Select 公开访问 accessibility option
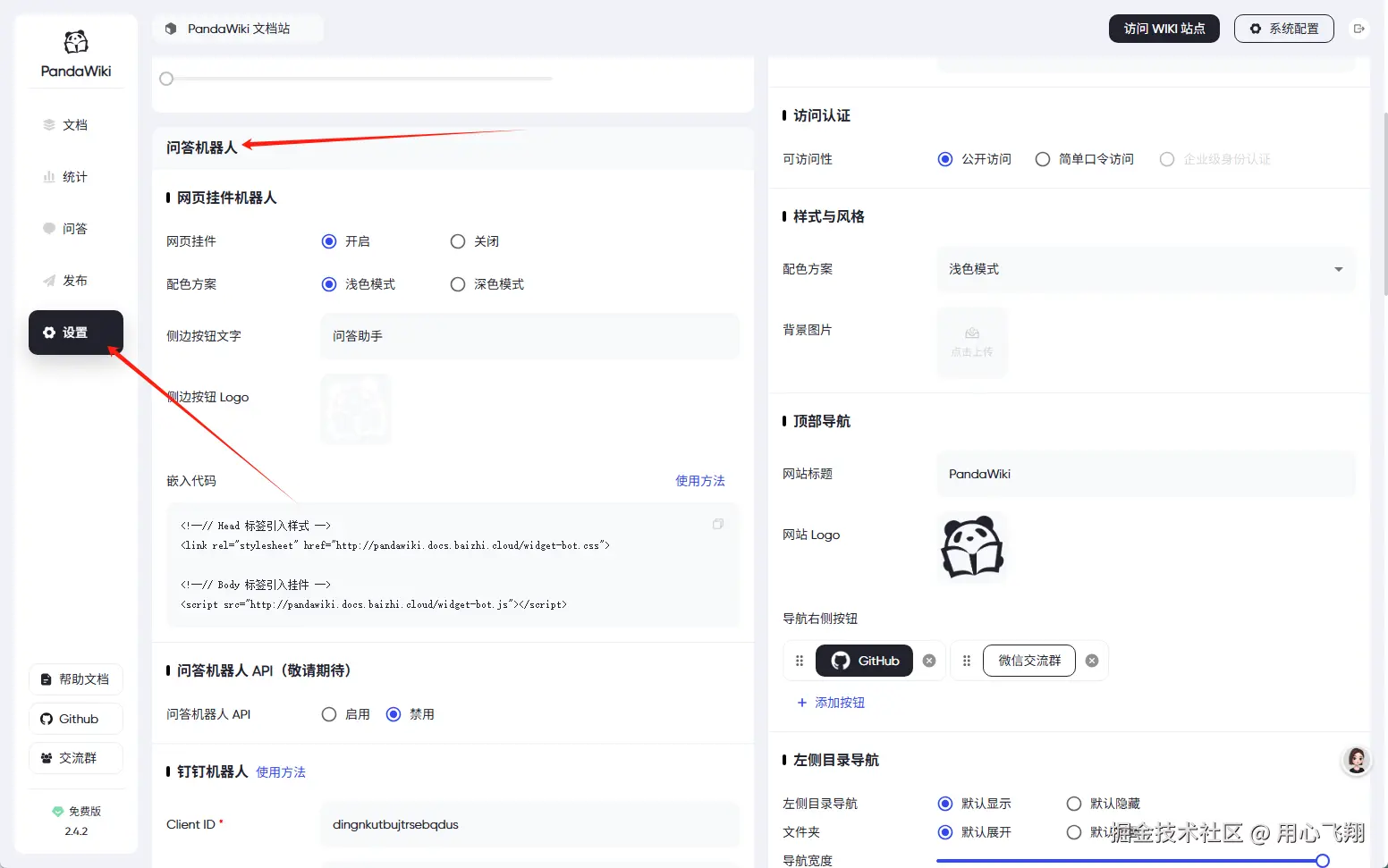The image size is (1388, 868). point(945,159)
